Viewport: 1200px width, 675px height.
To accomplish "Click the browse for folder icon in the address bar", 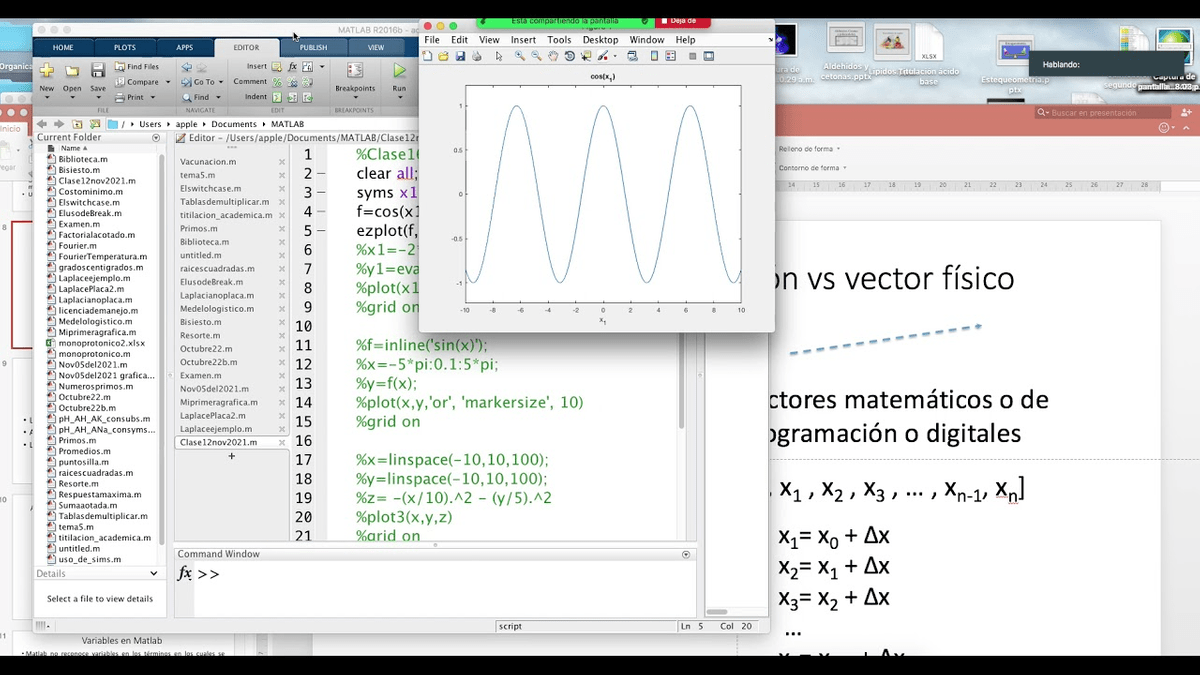I will click(95, 123).
